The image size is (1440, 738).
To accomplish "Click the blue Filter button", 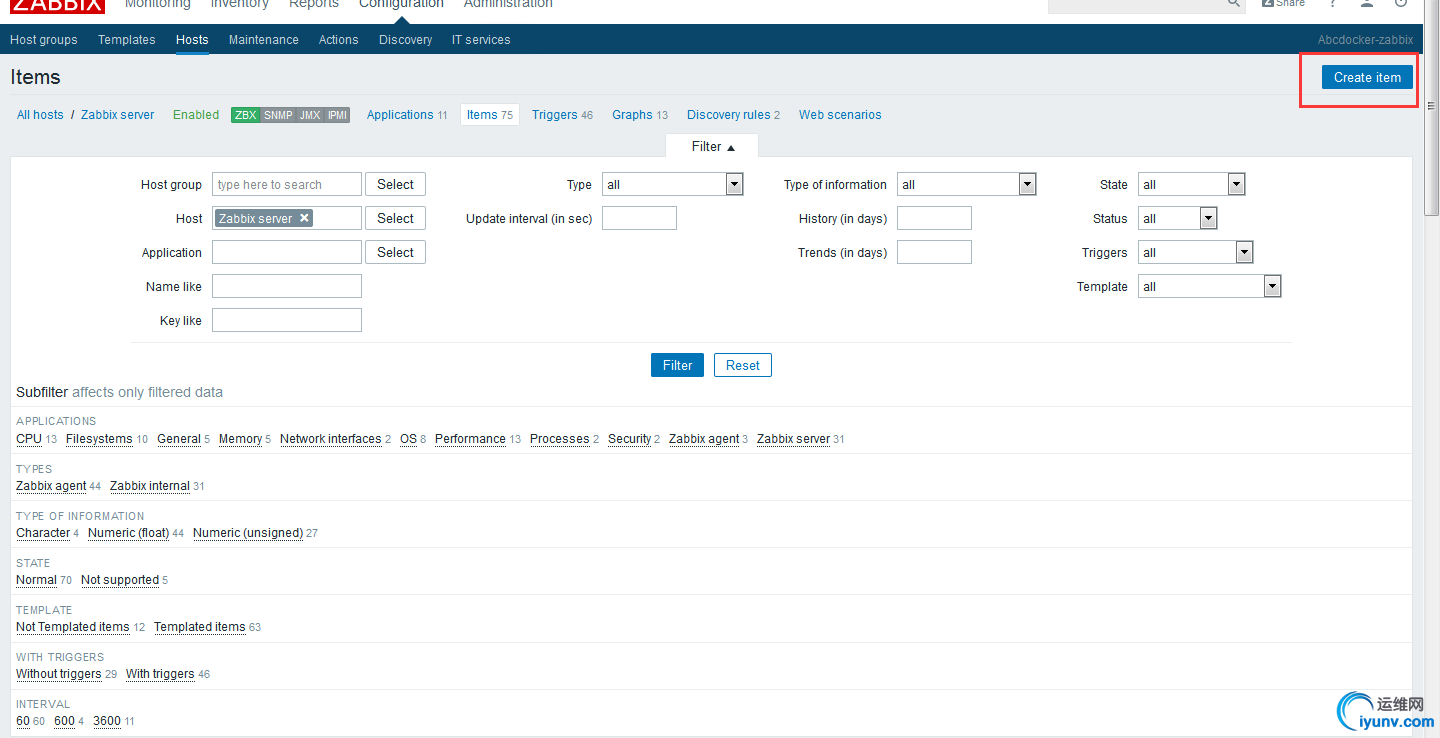I will click(x=677, y=365).
